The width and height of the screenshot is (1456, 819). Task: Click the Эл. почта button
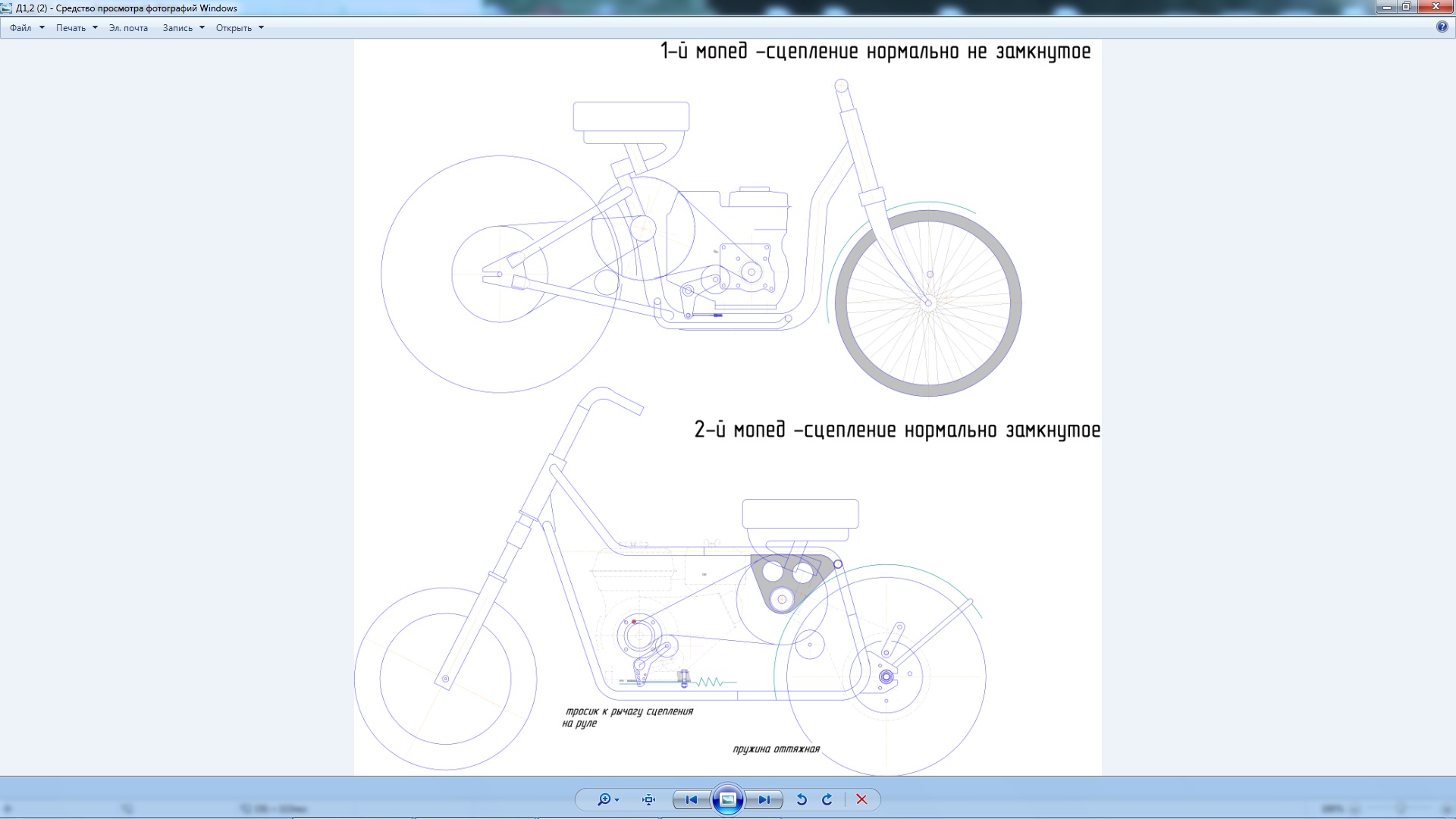[x=128, y=28]
